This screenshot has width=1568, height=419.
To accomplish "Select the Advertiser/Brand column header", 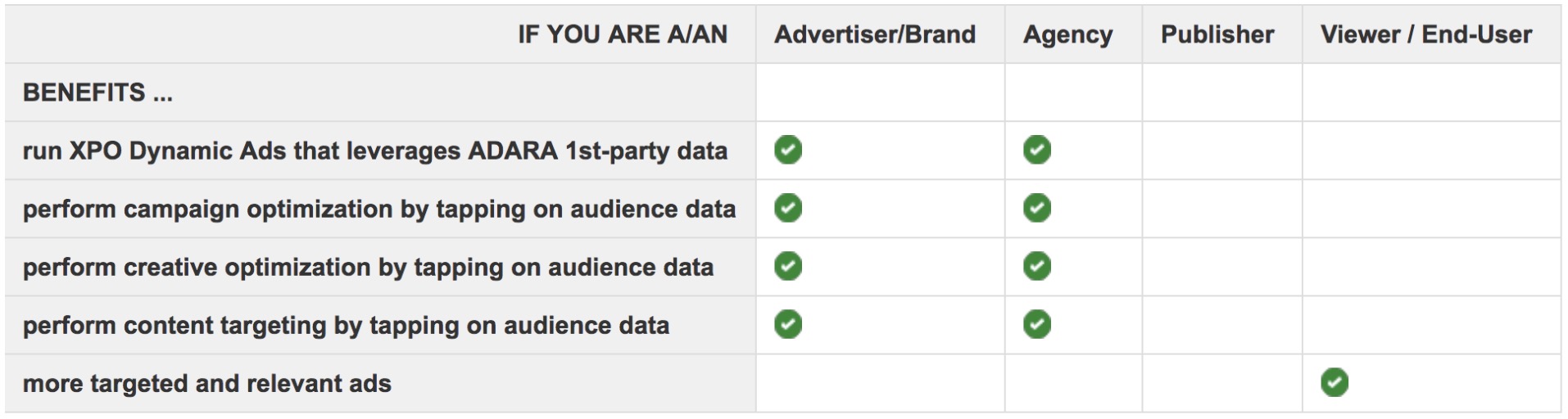I will (875, 34).
